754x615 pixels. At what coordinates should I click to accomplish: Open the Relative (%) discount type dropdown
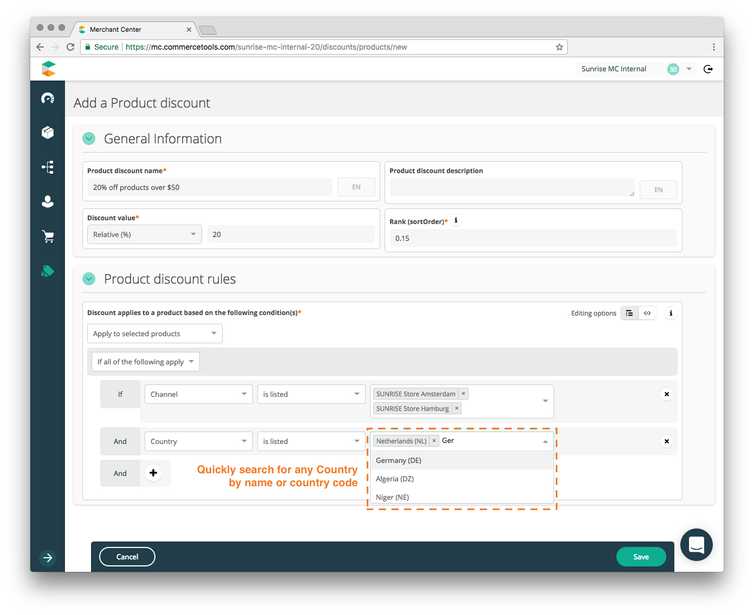[144, 235]
